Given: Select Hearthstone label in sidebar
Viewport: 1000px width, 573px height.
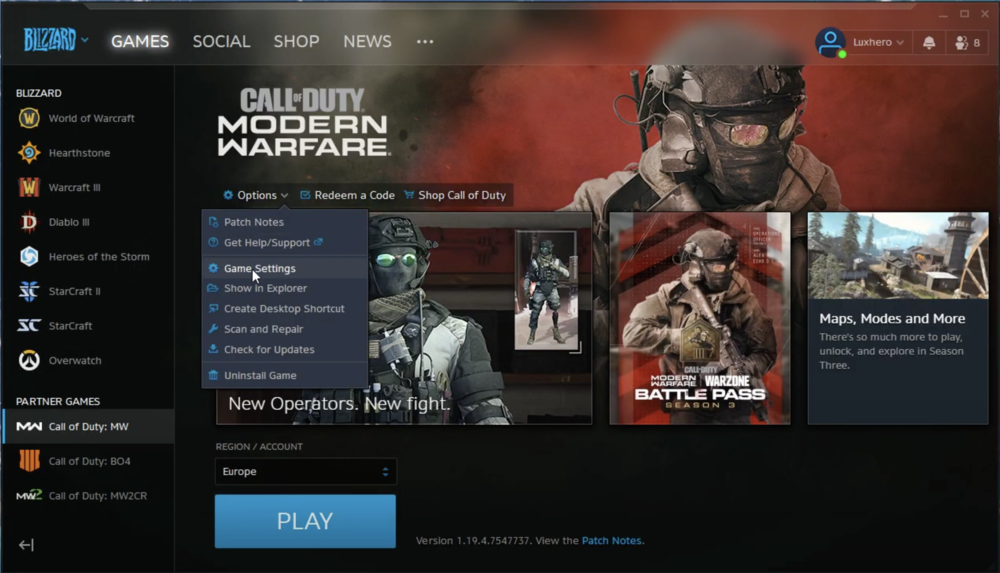Looking at the screenshot, I should (80, 153).
